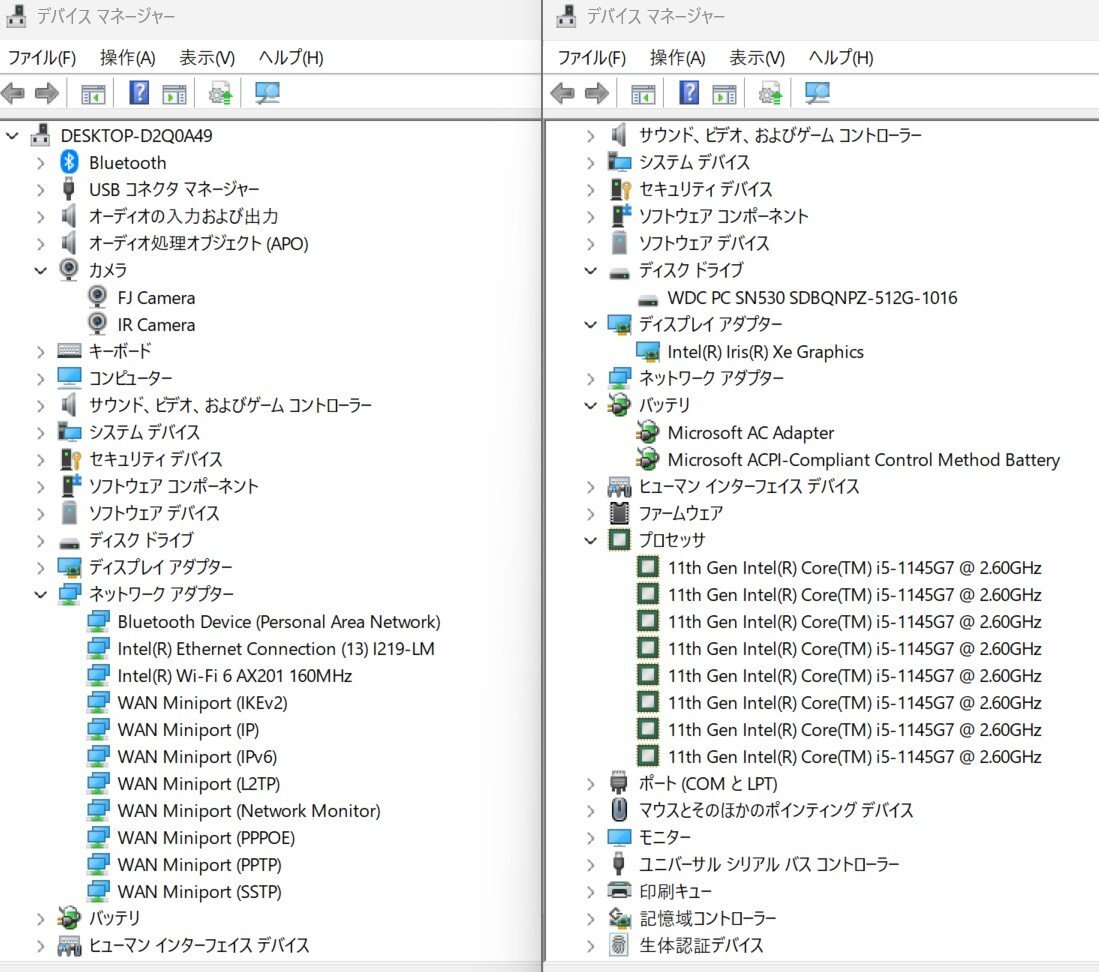Image resolution: width=1099 pixels, height=972 pixels.
Task: Click the 印刷キュー printer icon
Action: coord(619,891)
